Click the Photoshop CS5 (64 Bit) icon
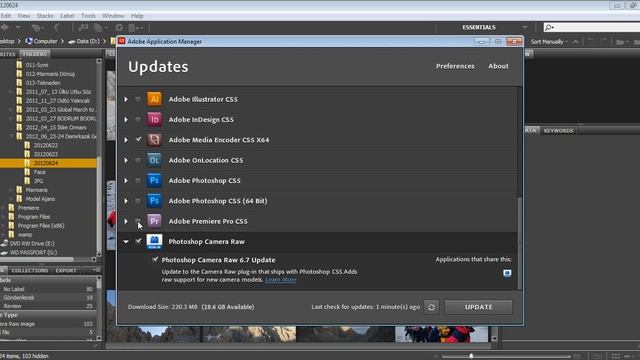 coord(154,201)
